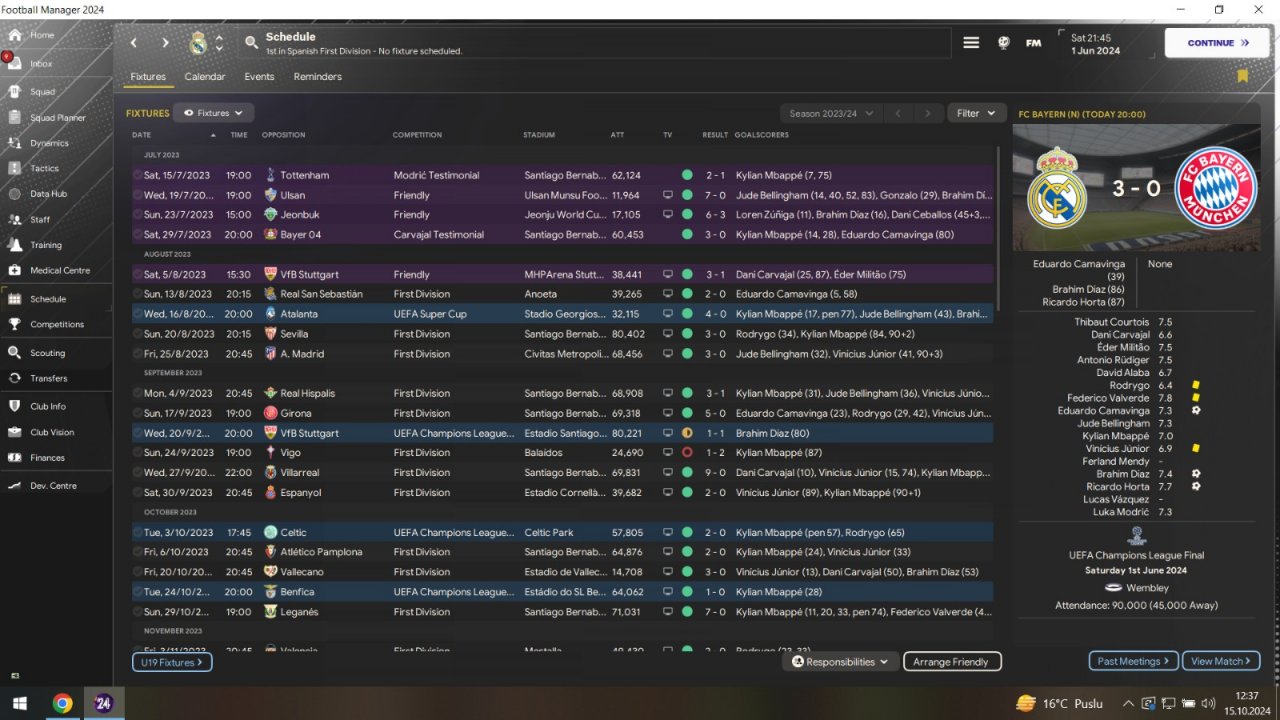Image resolution: width=1280 pixels, height=720 pixels.
Task: Open the Windows Start menu
Action: [19, 703]
